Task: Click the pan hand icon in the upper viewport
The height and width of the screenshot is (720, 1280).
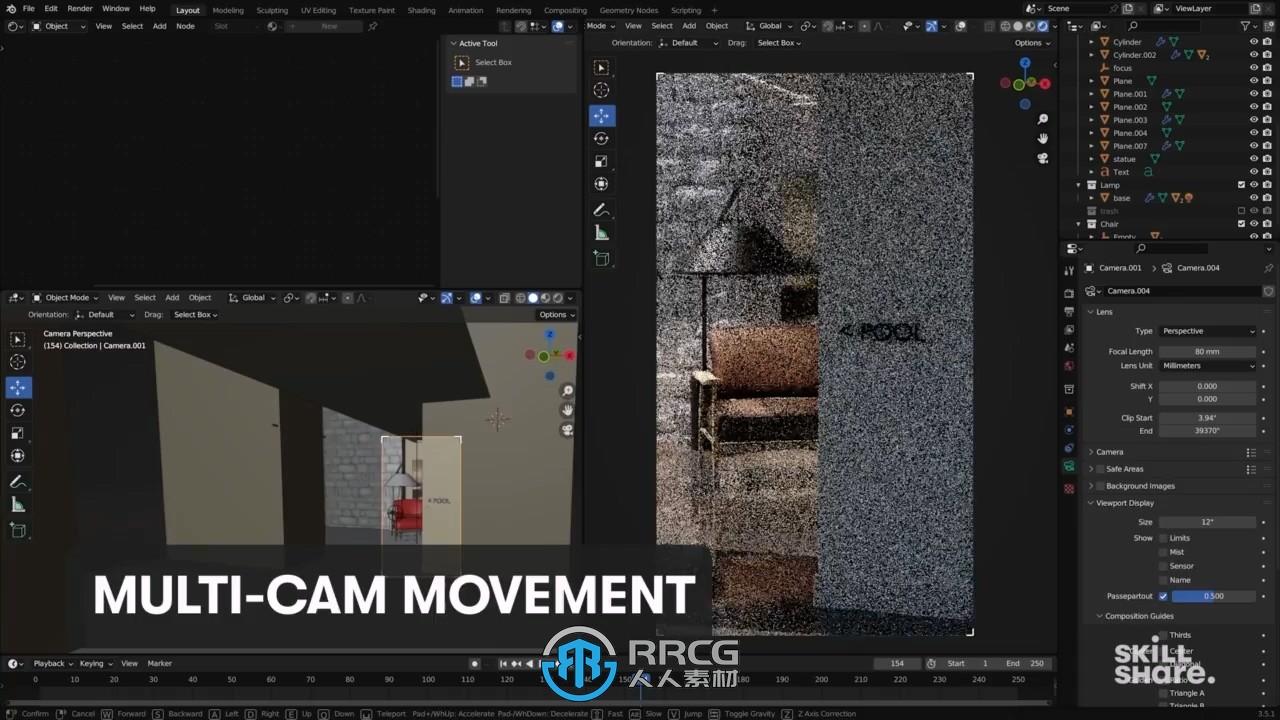Action: tap(1042, 138)
